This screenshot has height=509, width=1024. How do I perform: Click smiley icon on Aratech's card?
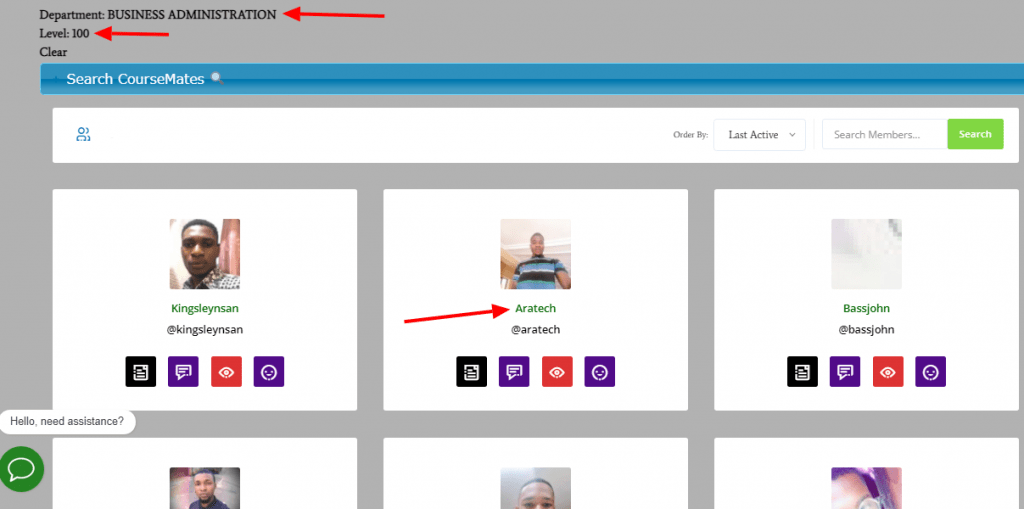click(600, 372)
